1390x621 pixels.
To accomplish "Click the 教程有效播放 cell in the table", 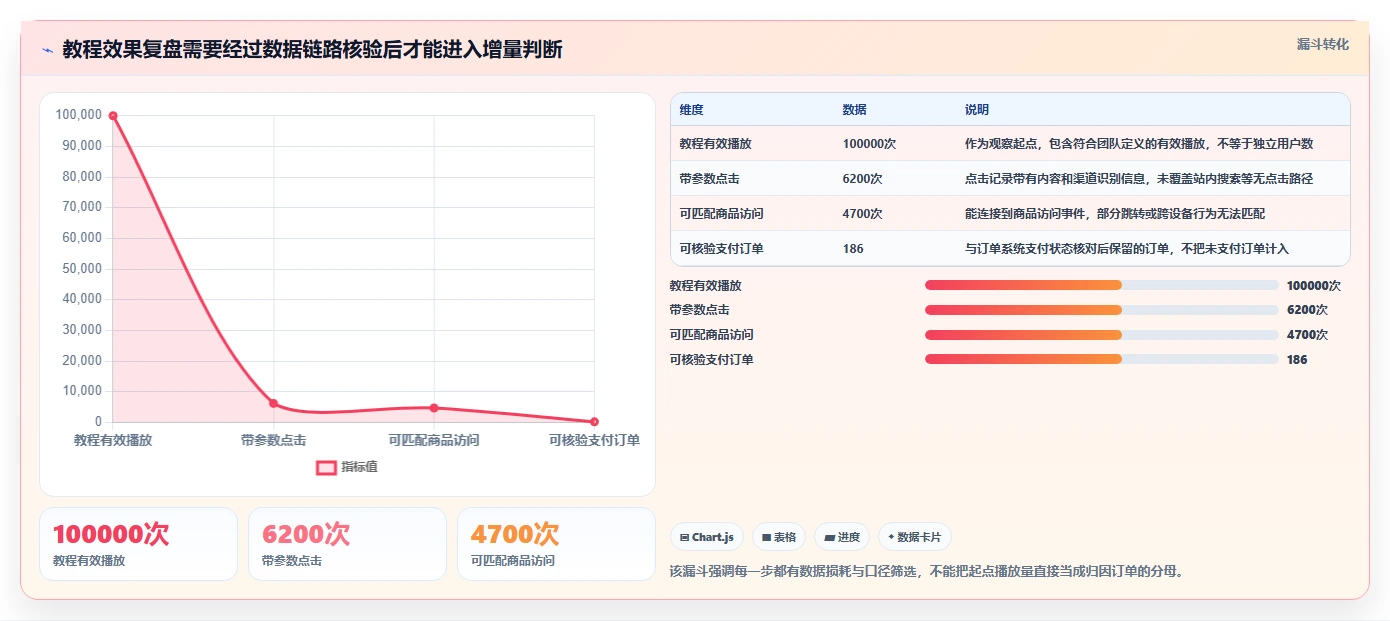I will 715,144.
